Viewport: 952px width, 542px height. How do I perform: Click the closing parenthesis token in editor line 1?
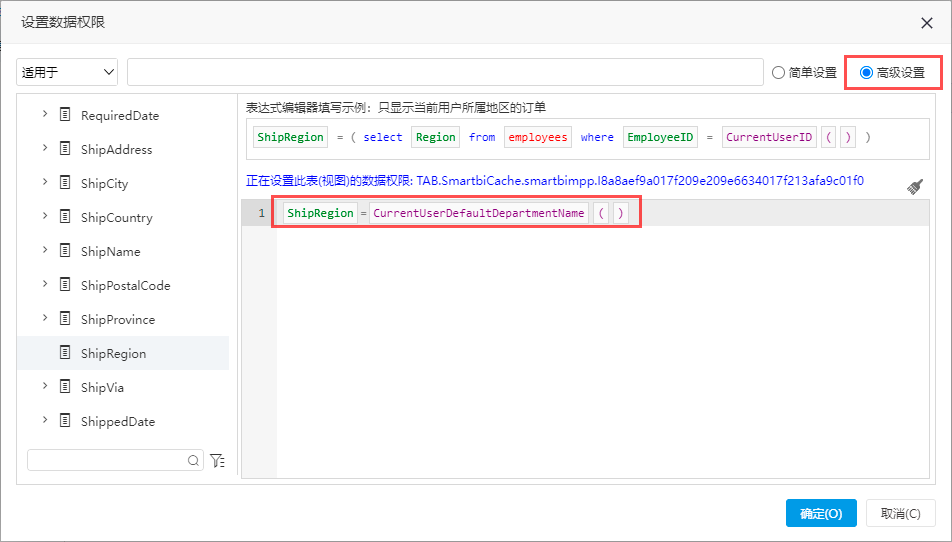point(620,213)
